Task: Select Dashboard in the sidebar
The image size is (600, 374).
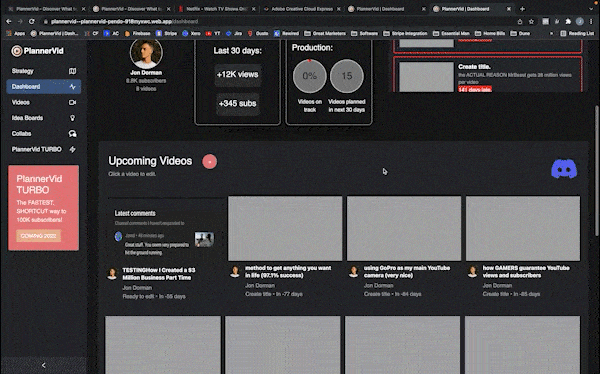Action: point(44,87)
